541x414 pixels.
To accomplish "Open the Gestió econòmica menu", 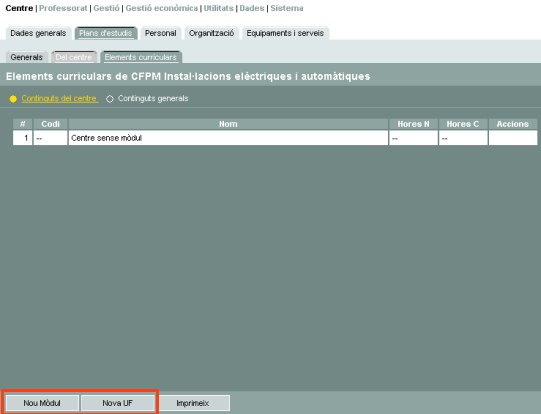I will pyautogui.click(x=161, y=8).
